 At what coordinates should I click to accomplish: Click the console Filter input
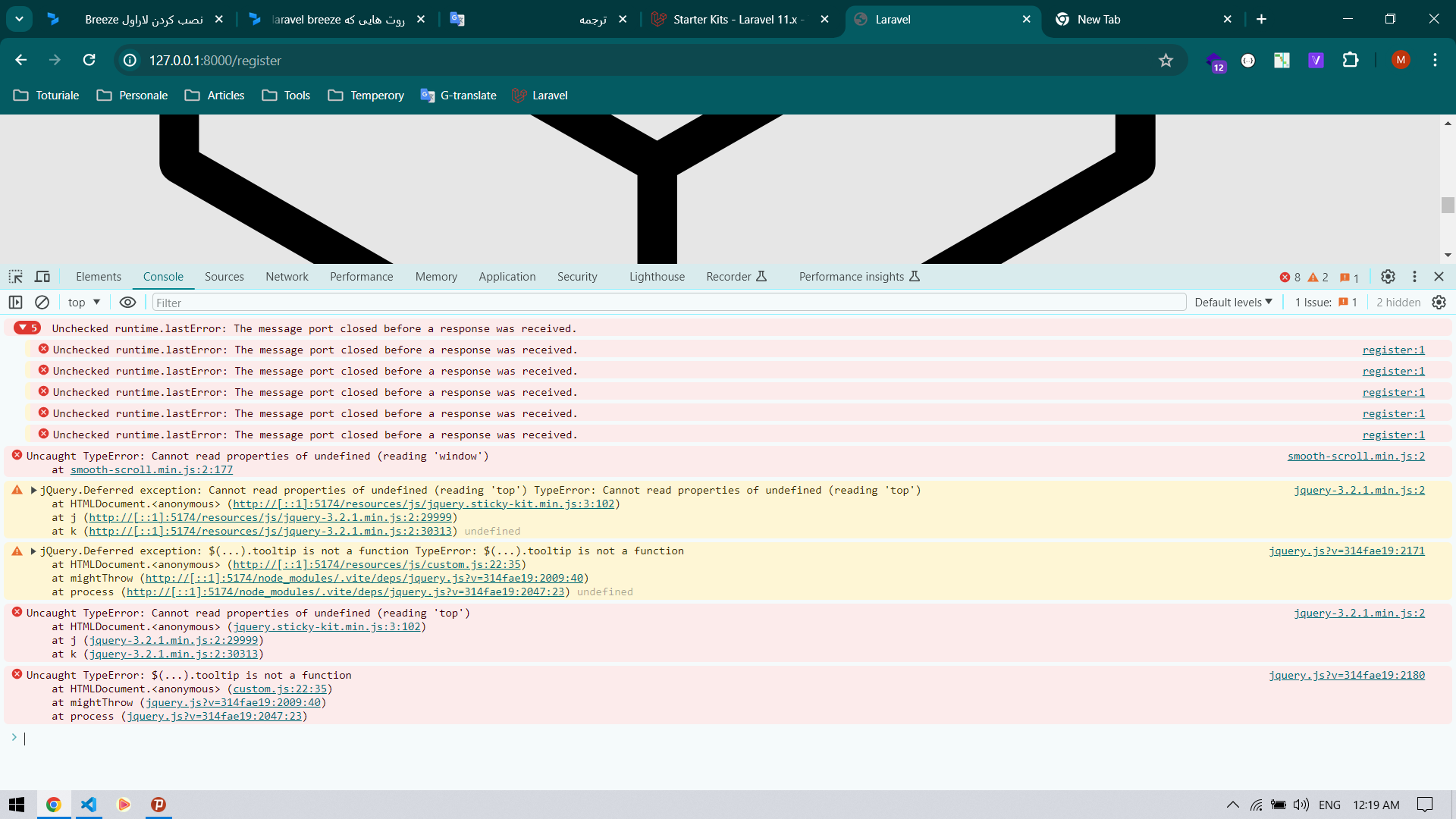tap(669, 303)
